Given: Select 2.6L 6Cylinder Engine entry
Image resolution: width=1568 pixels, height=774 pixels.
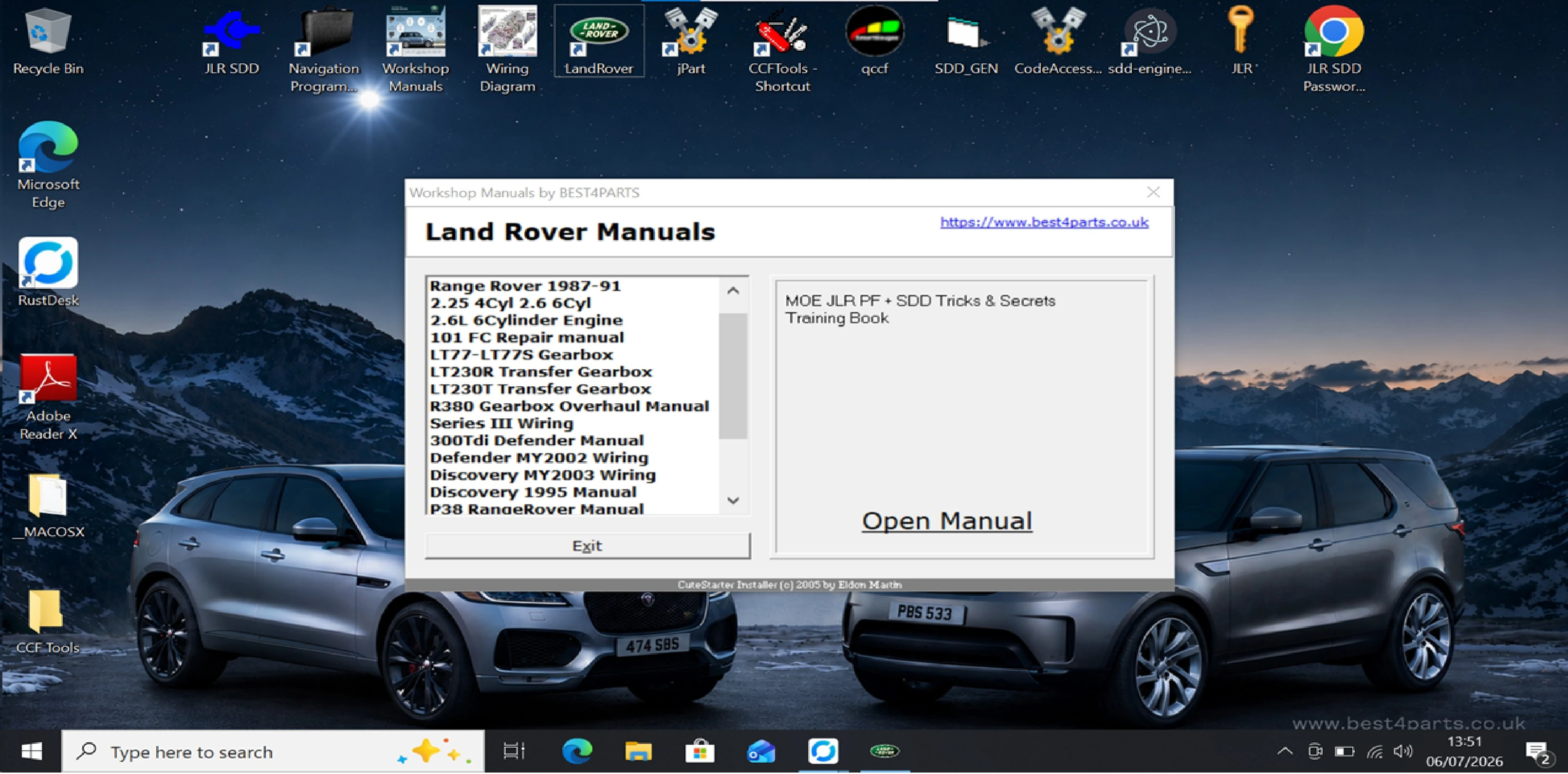Looking at the screenshot, I should coord(526,320).
